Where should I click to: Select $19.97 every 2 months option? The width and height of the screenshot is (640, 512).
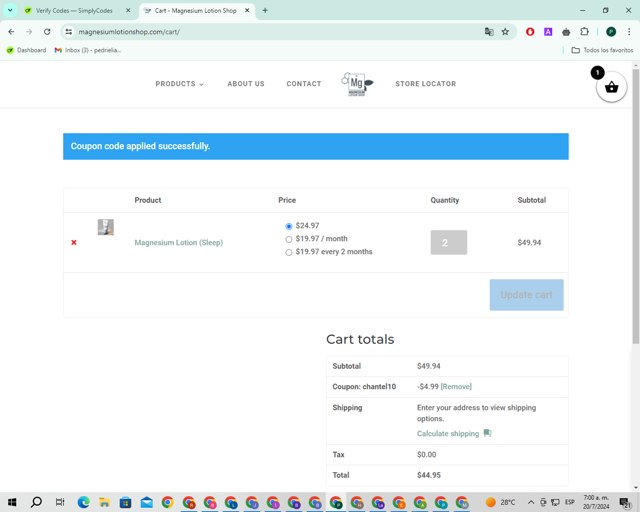[x=289, y=252]
